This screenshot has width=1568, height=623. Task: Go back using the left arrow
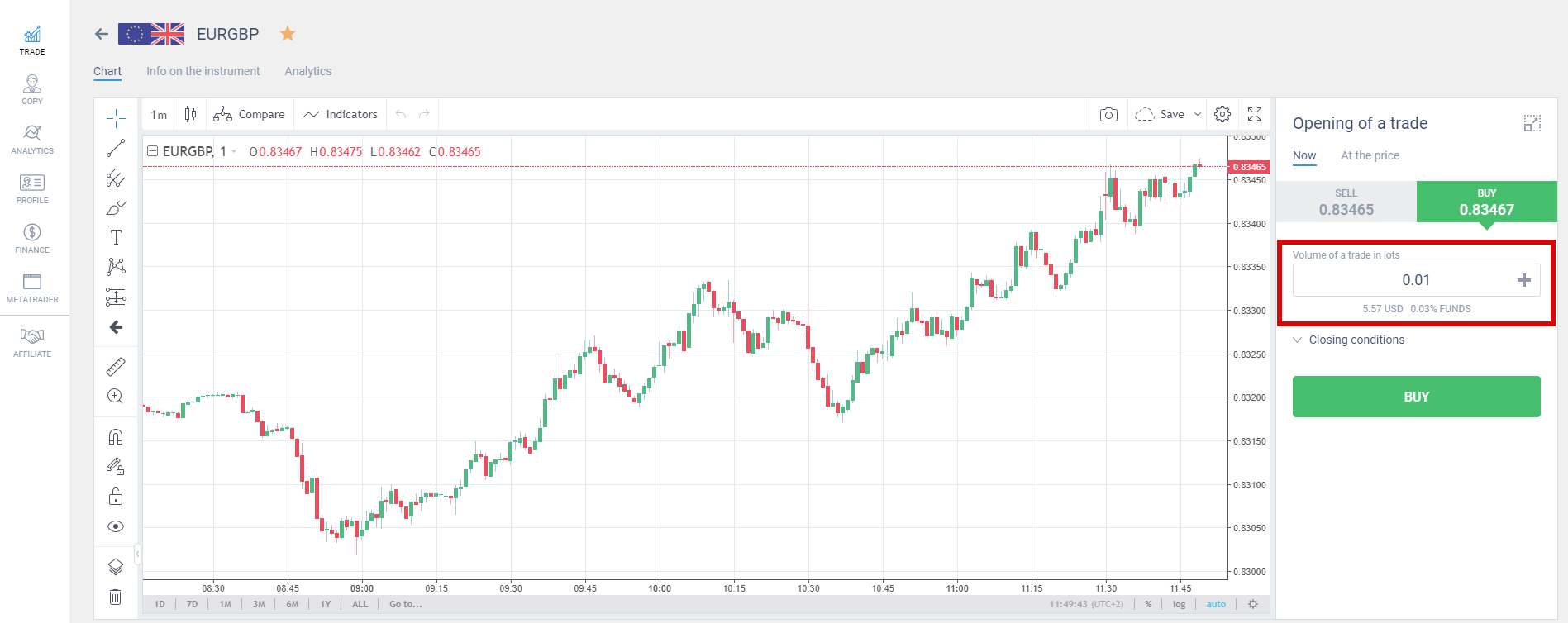click(x=102, y=34)
